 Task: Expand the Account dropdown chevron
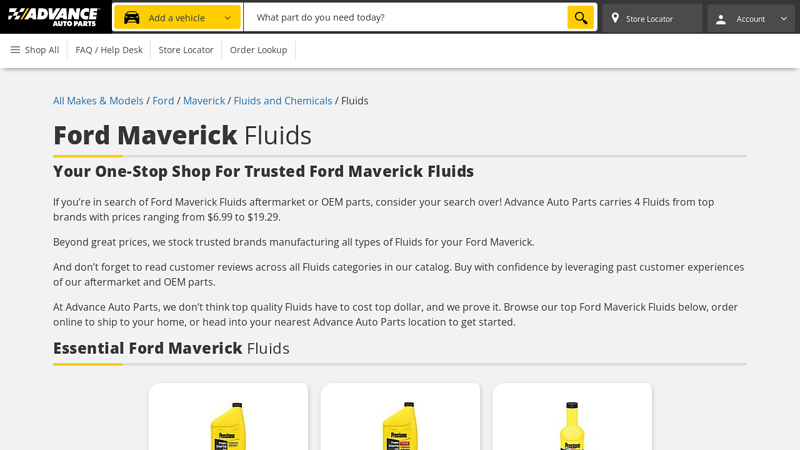(784, 19)
